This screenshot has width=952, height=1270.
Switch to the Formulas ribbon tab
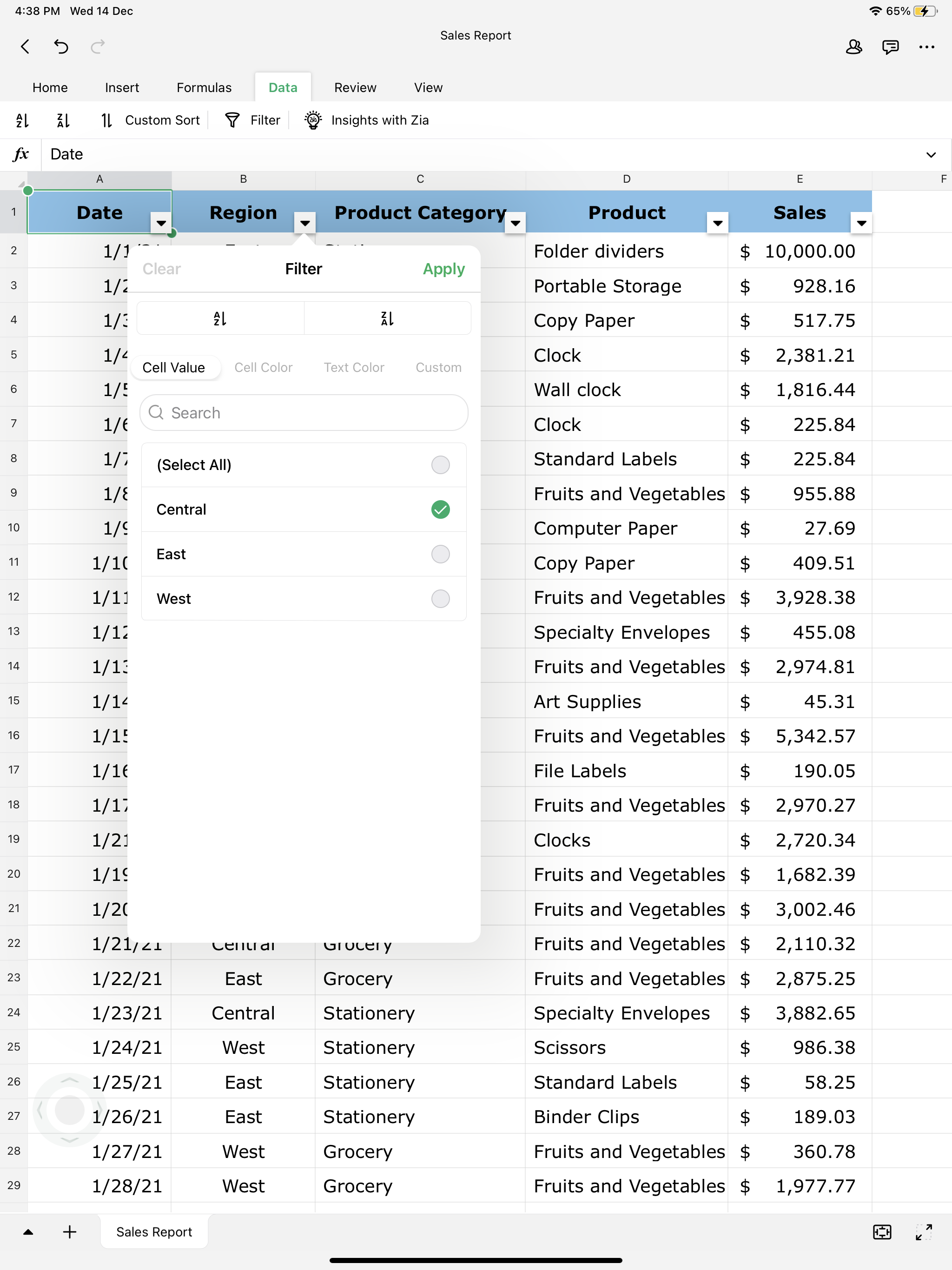click(x=204, y=87)
